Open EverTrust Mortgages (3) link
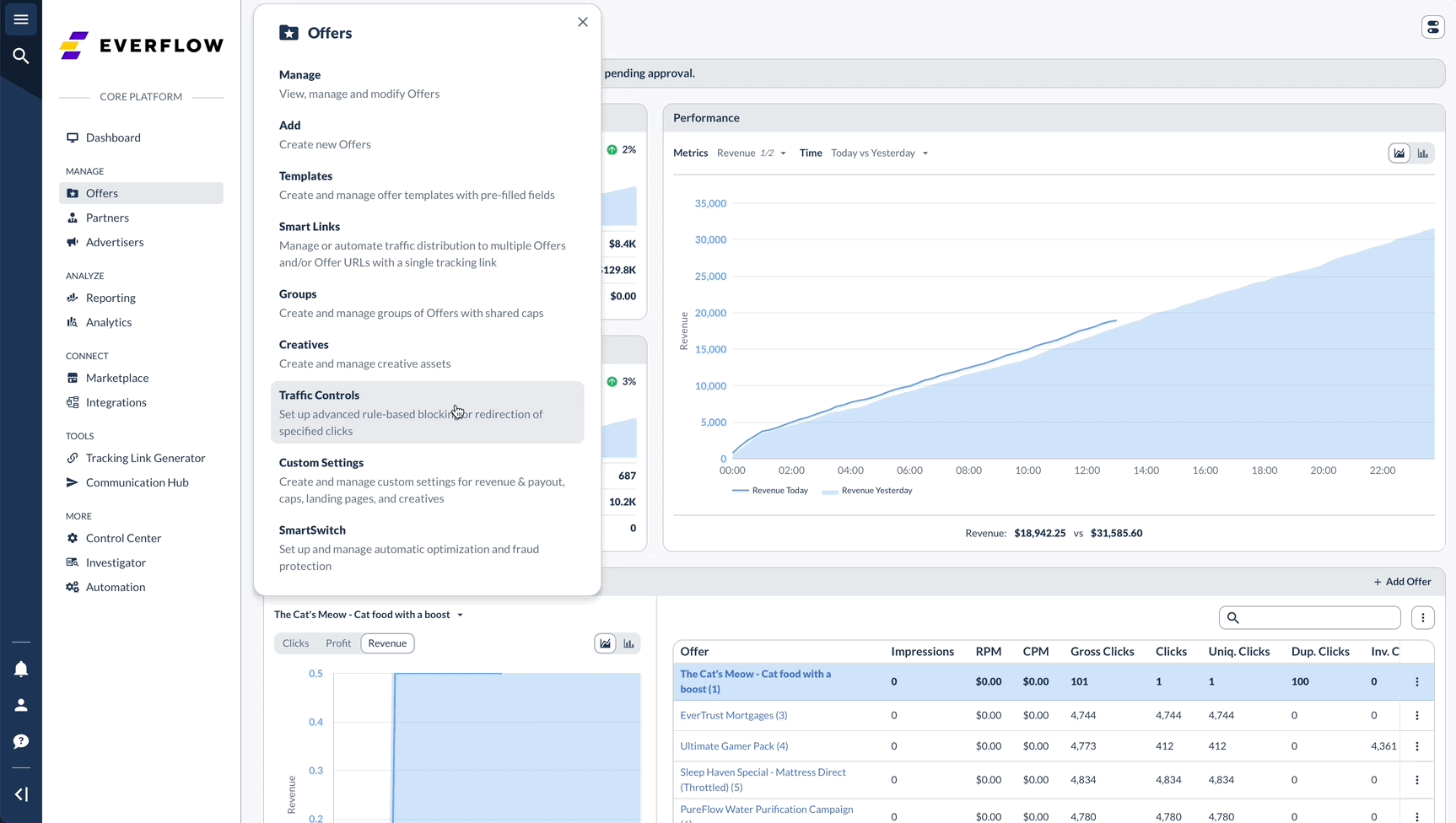The width and height of the screenshot is (1456, 823). 733,715
